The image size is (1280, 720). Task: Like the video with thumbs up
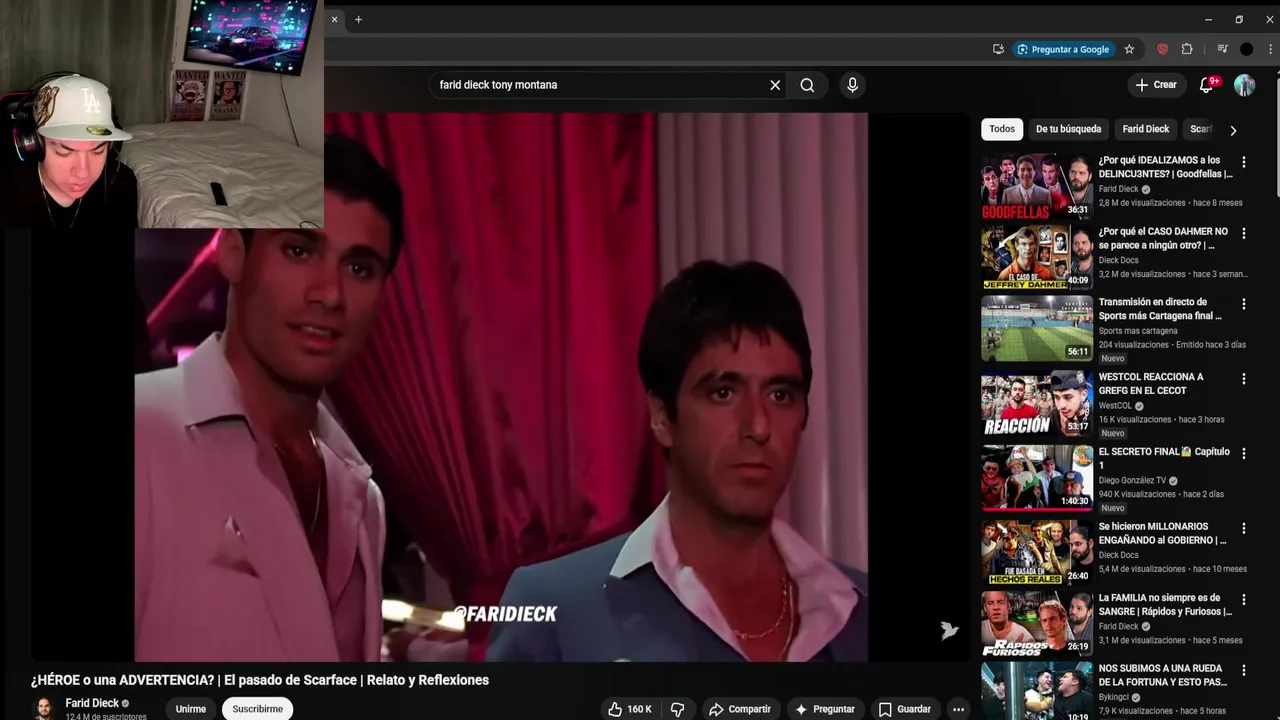(x=630, y=709)
